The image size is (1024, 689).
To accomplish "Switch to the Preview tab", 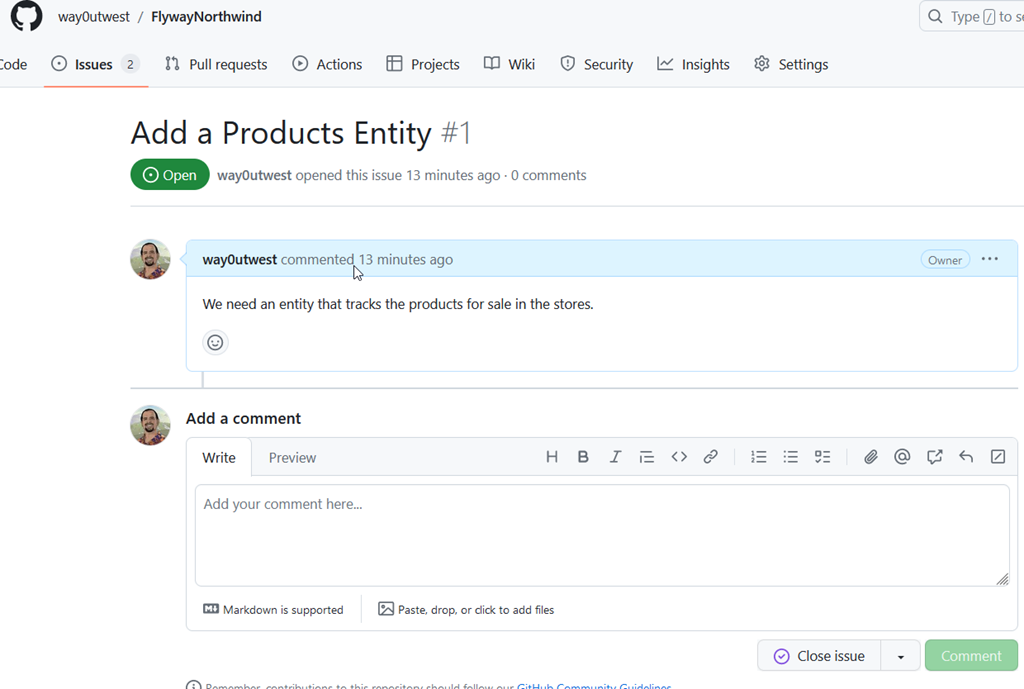I will [x=292, y=458].
